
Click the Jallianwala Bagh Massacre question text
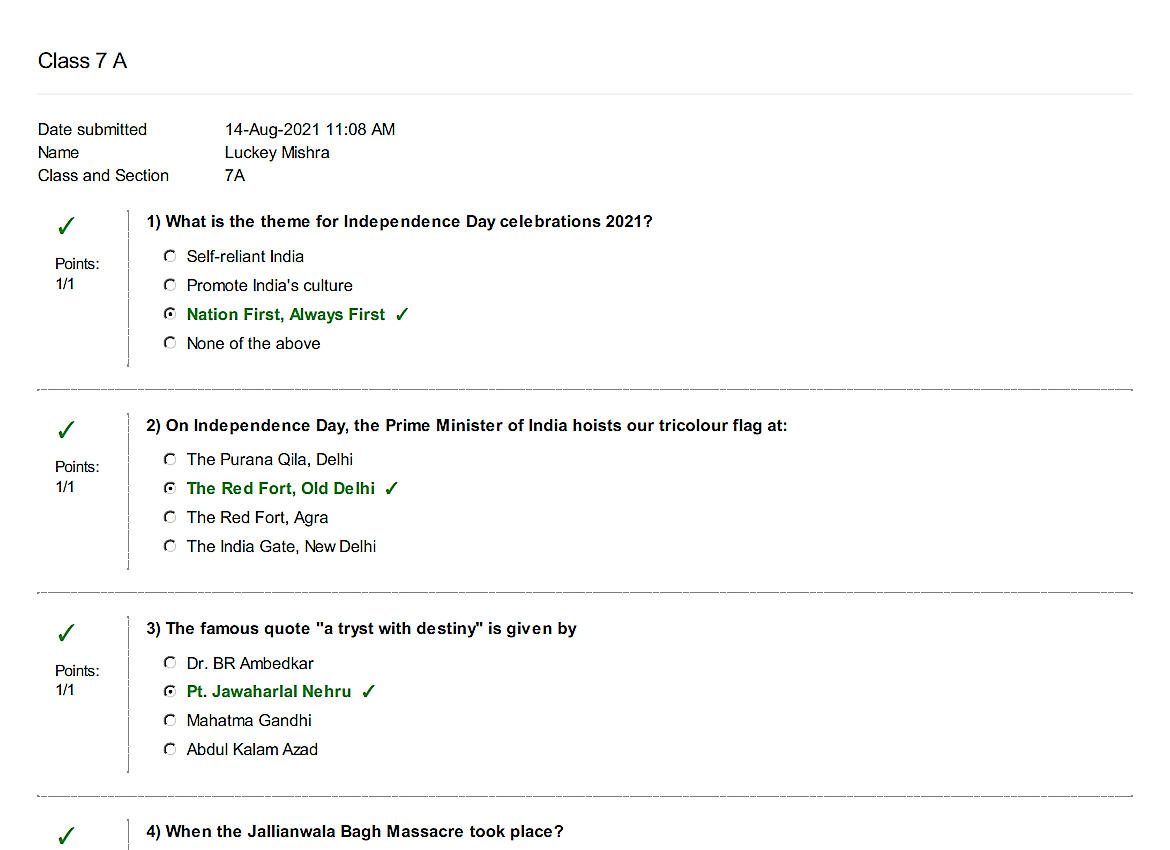[x=355, y=831]
